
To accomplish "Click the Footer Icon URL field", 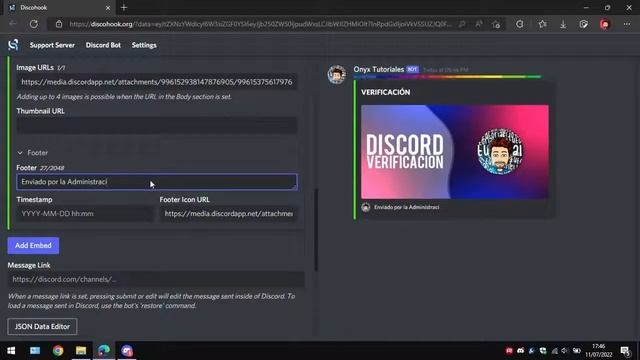I will 229,214.
